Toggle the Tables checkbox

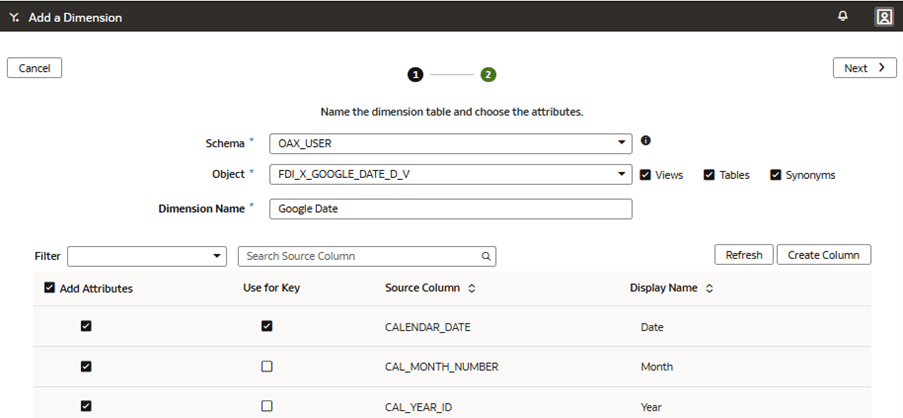[709, 175]
